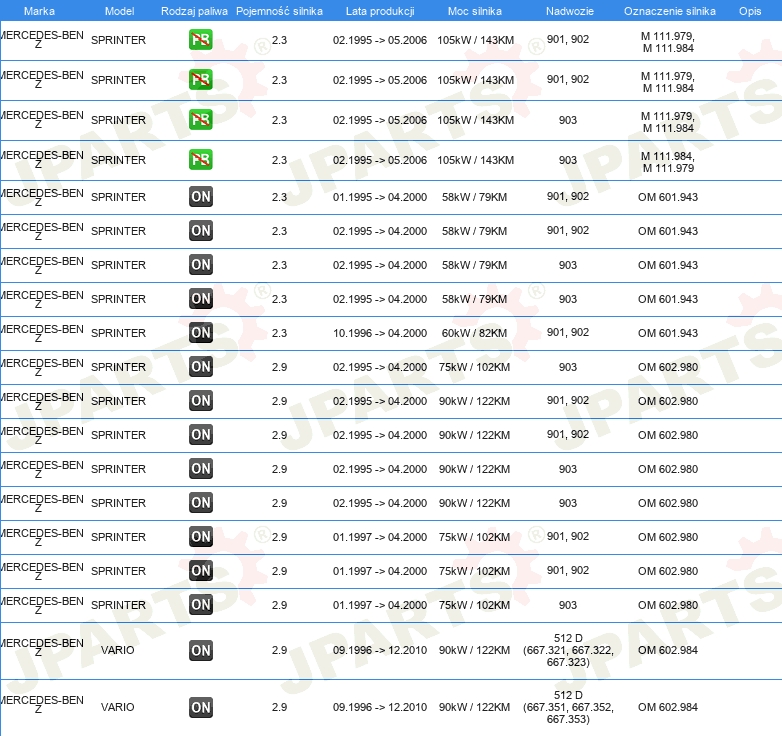Click OM 602.984 in the 667.351 row
This screenshot has height=736, width=782.
[668, 707]
